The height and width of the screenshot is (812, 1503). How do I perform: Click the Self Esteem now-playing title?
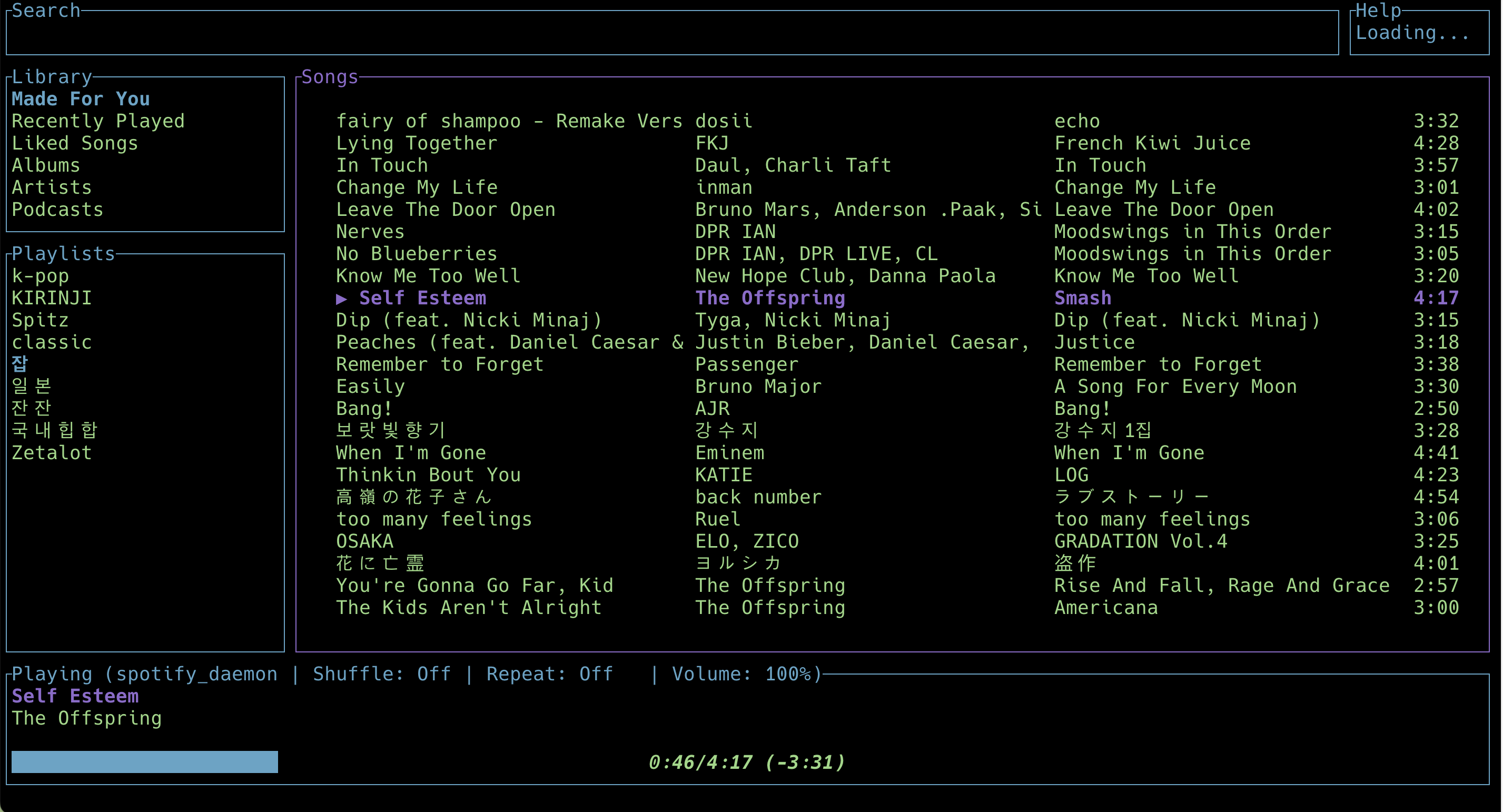click(75, 697)
